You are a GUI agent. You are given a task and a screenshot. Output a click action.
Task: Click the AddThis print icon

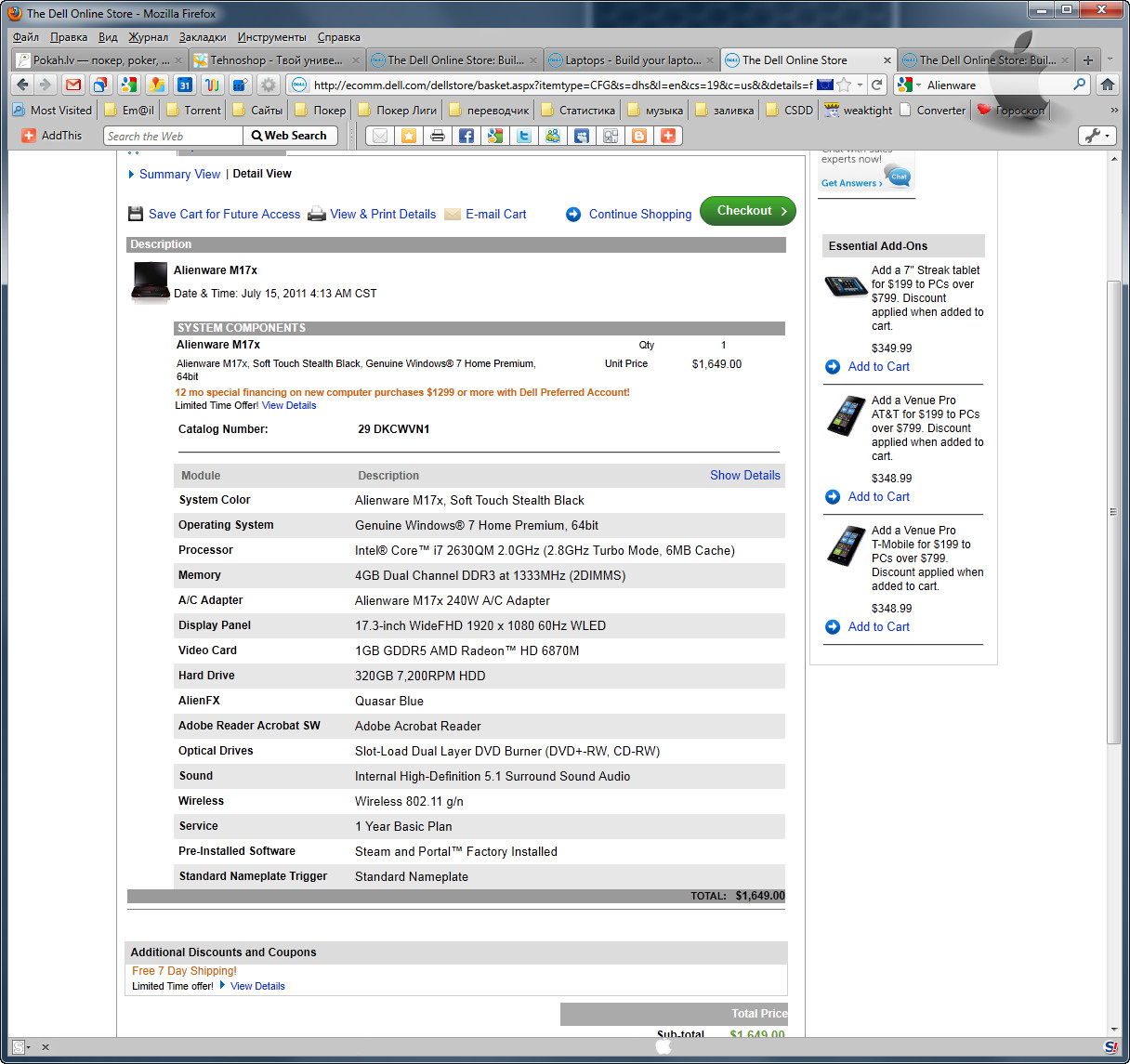(438, 136)
